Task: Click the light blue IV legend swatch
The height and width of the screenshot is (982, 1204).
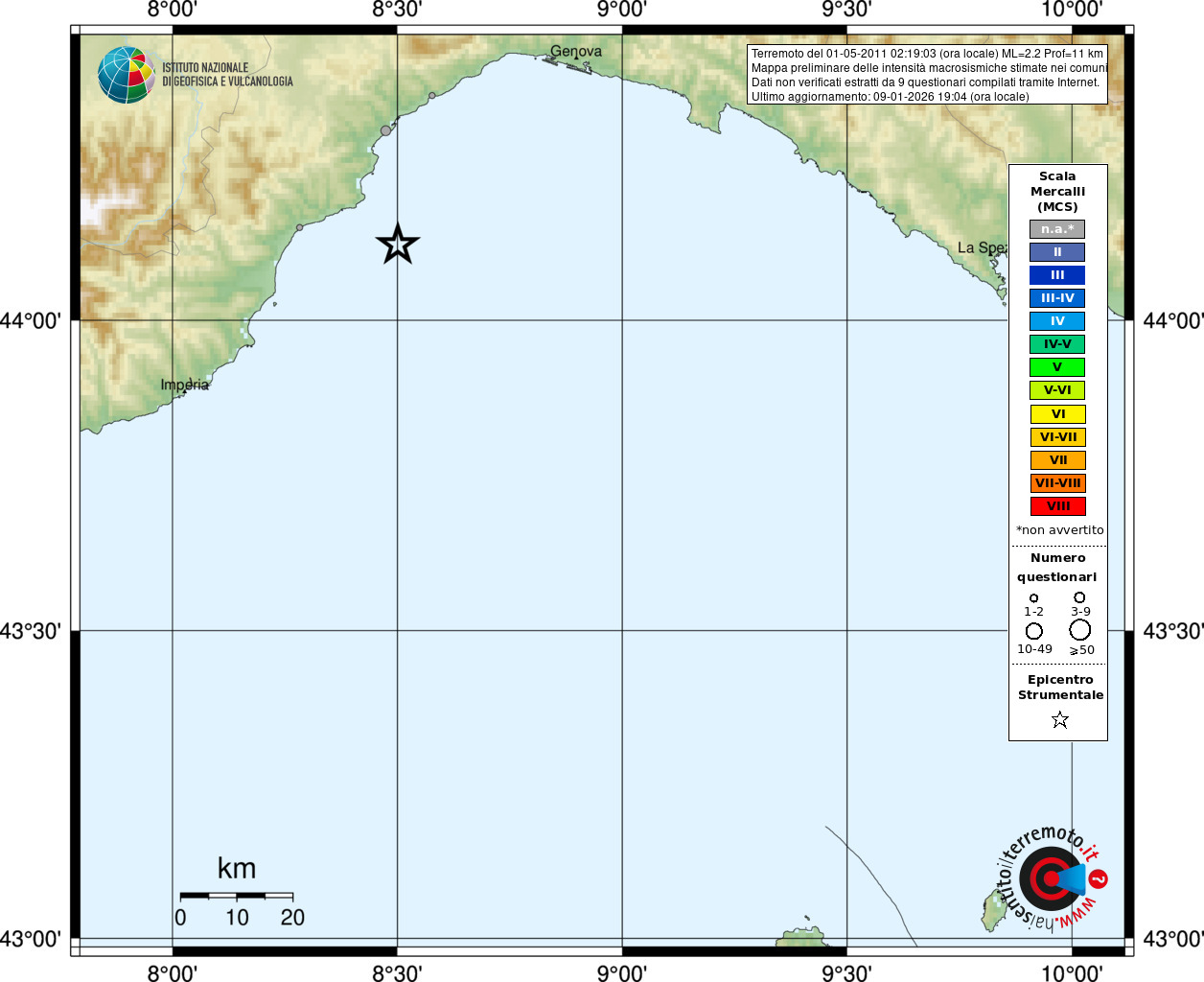Action: tap(1057, 321)
